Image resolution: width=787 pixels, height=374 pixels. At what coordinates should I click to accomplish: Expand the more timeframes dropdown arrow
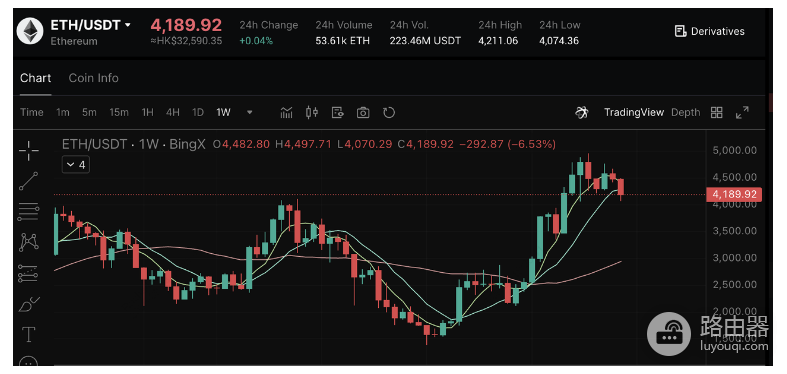tap(249, 112)
